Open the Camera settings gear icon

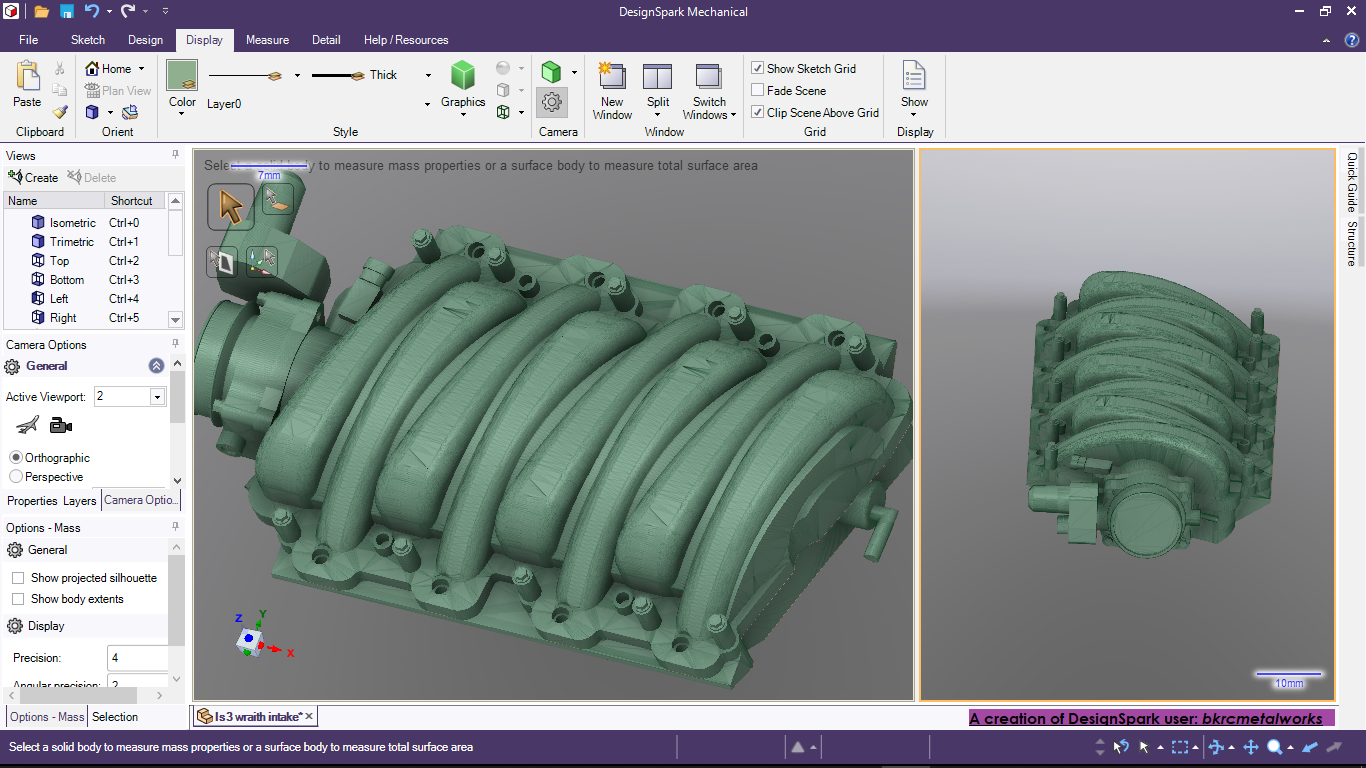pyautogui.click(x=551, y=102)
